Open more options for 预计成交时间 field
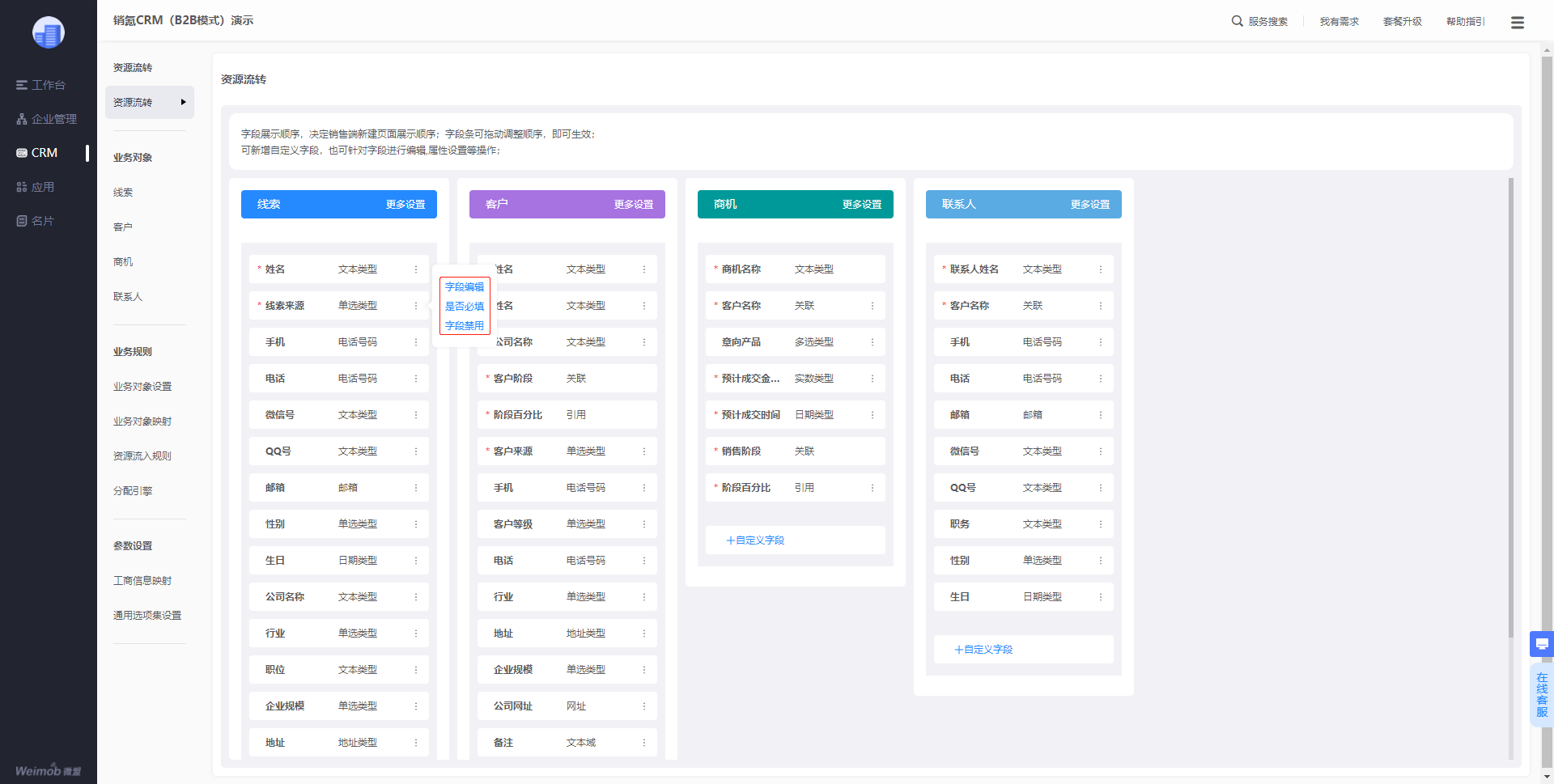The width and height of the screenshot is (1554, 784). pyautogui.click(x=873, y=415)
